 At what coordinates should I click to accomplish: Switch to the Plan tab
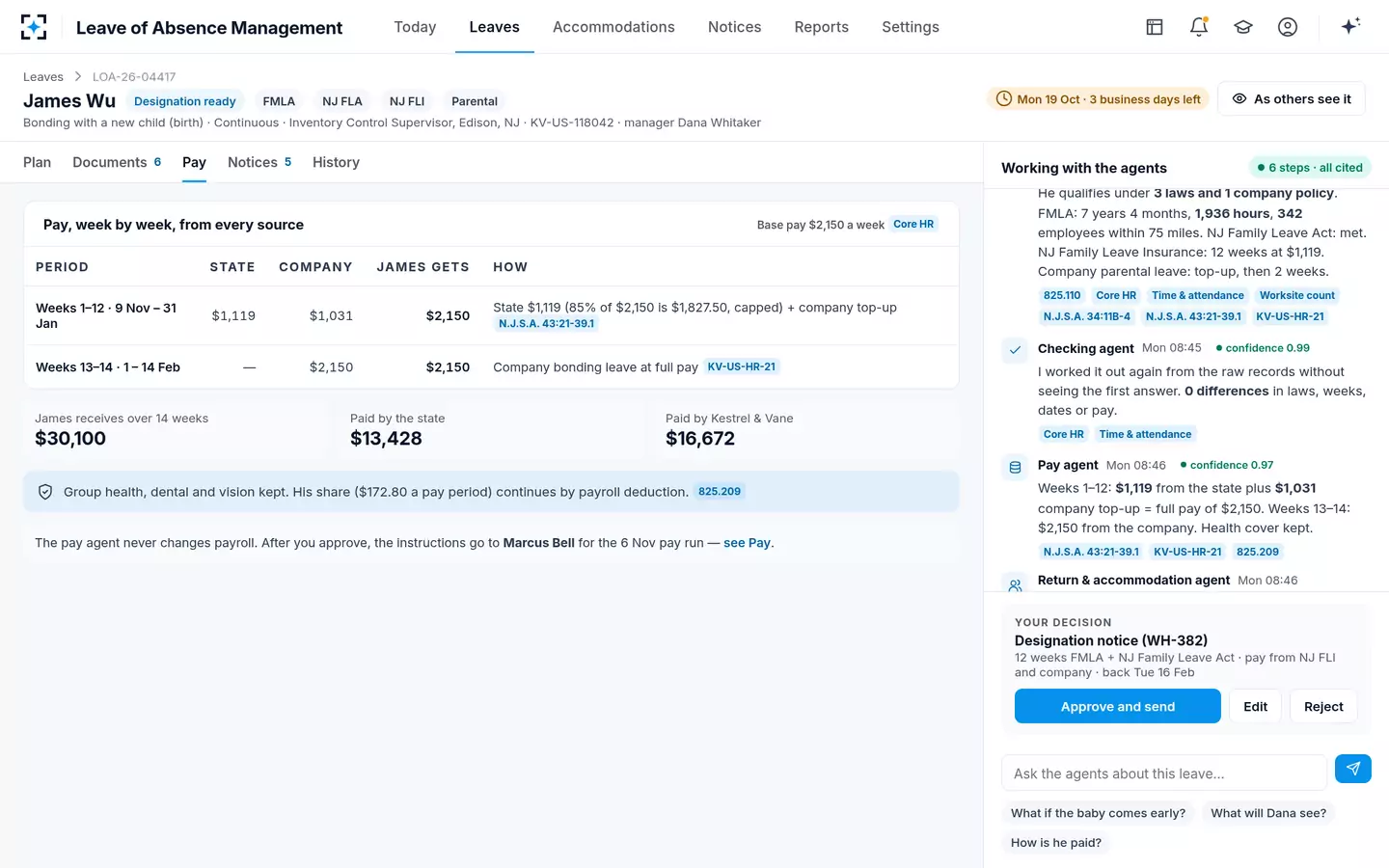[x=38, y=162]
